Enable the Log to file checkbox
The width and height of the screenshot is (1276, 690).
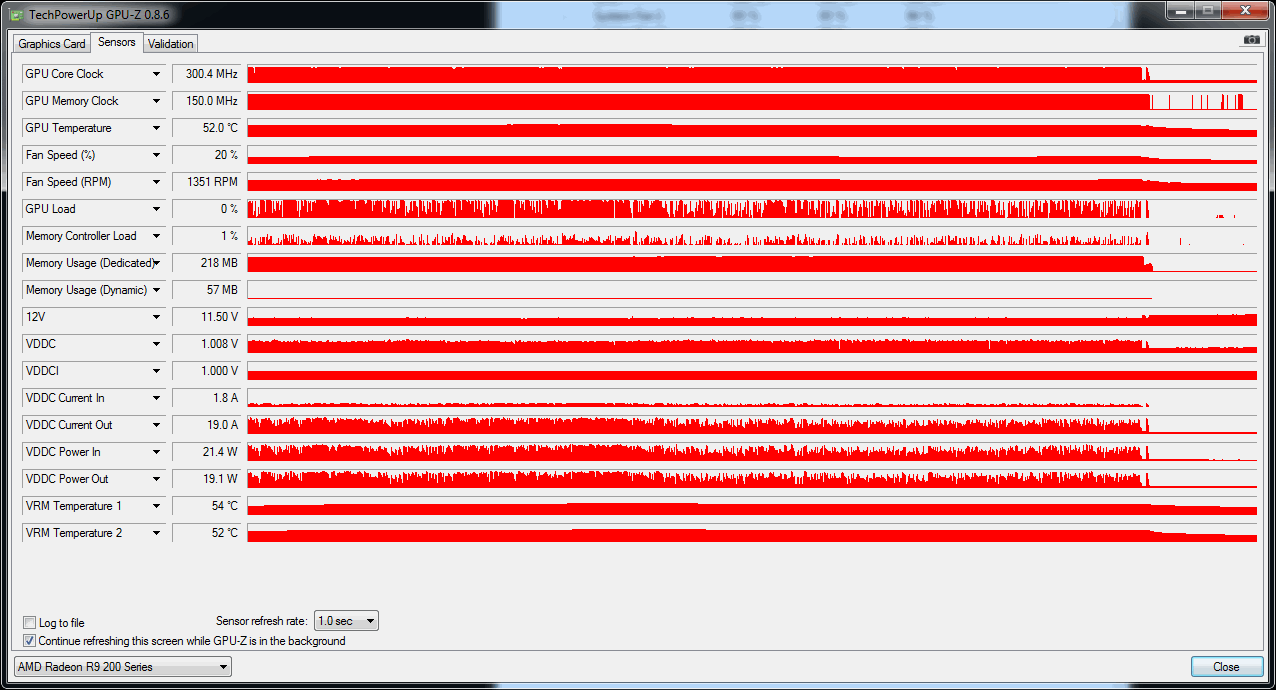pos(30,623)
